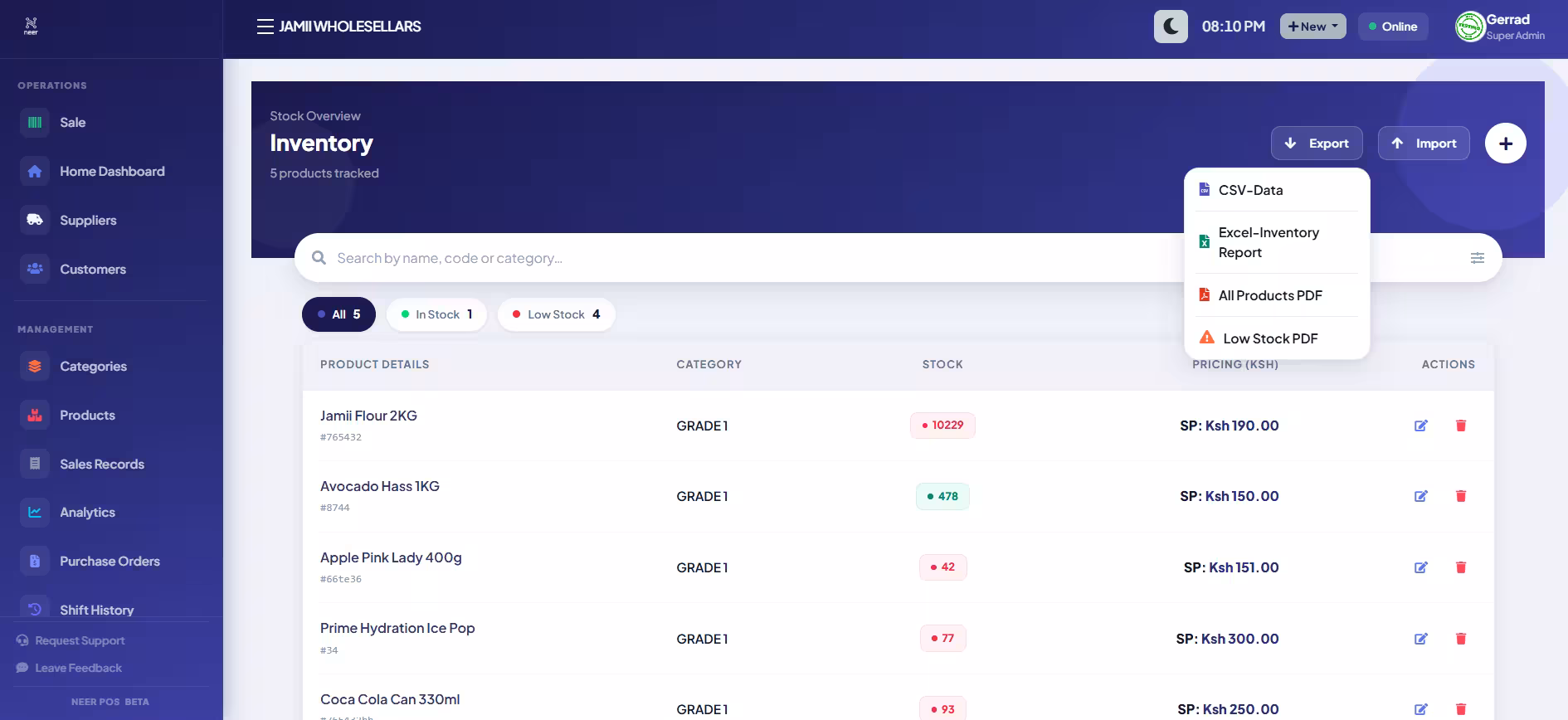Delete Coca Cola Can 330ml product

point(1461,709)
